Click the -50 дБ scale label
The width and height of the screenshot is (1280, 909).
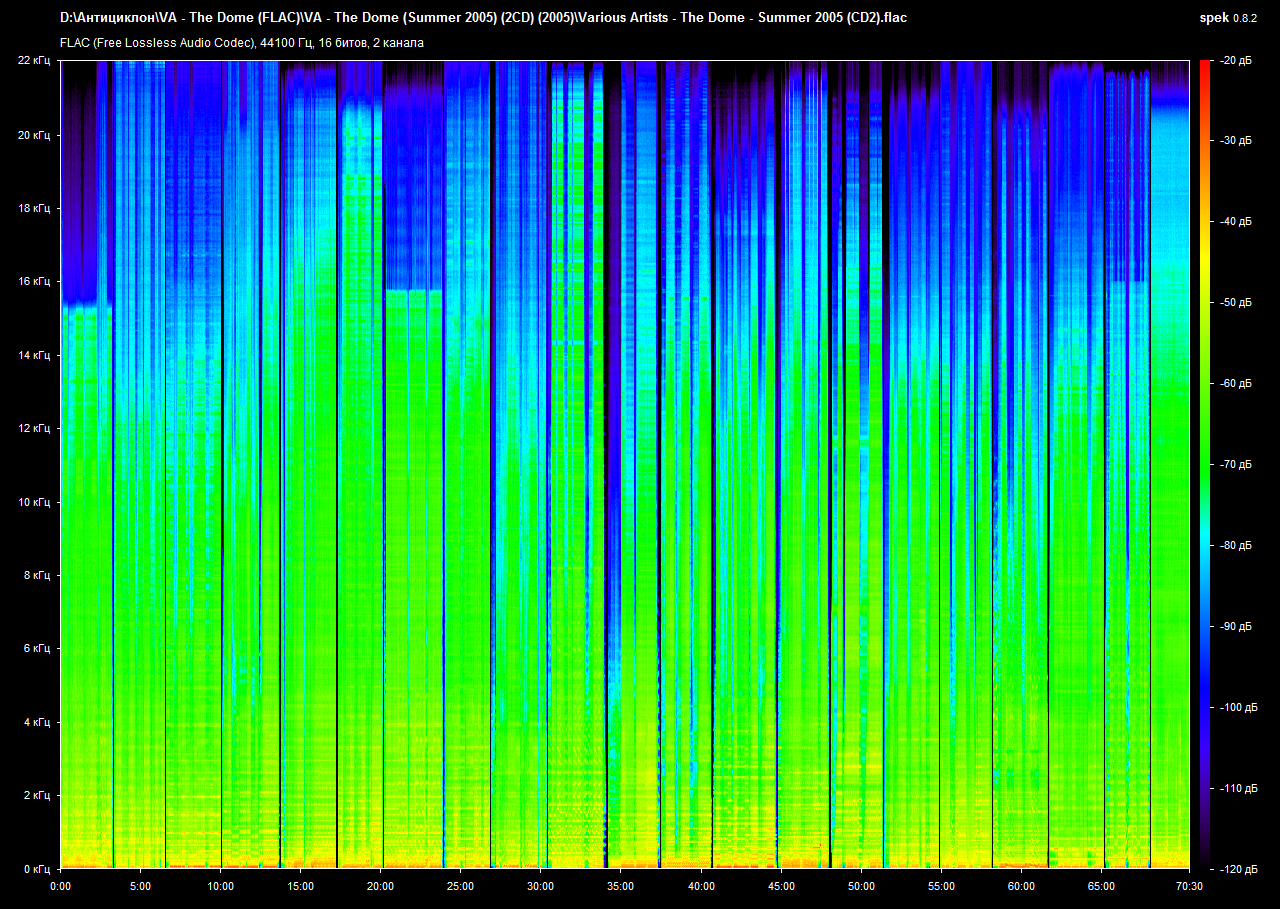[1235, 302]
